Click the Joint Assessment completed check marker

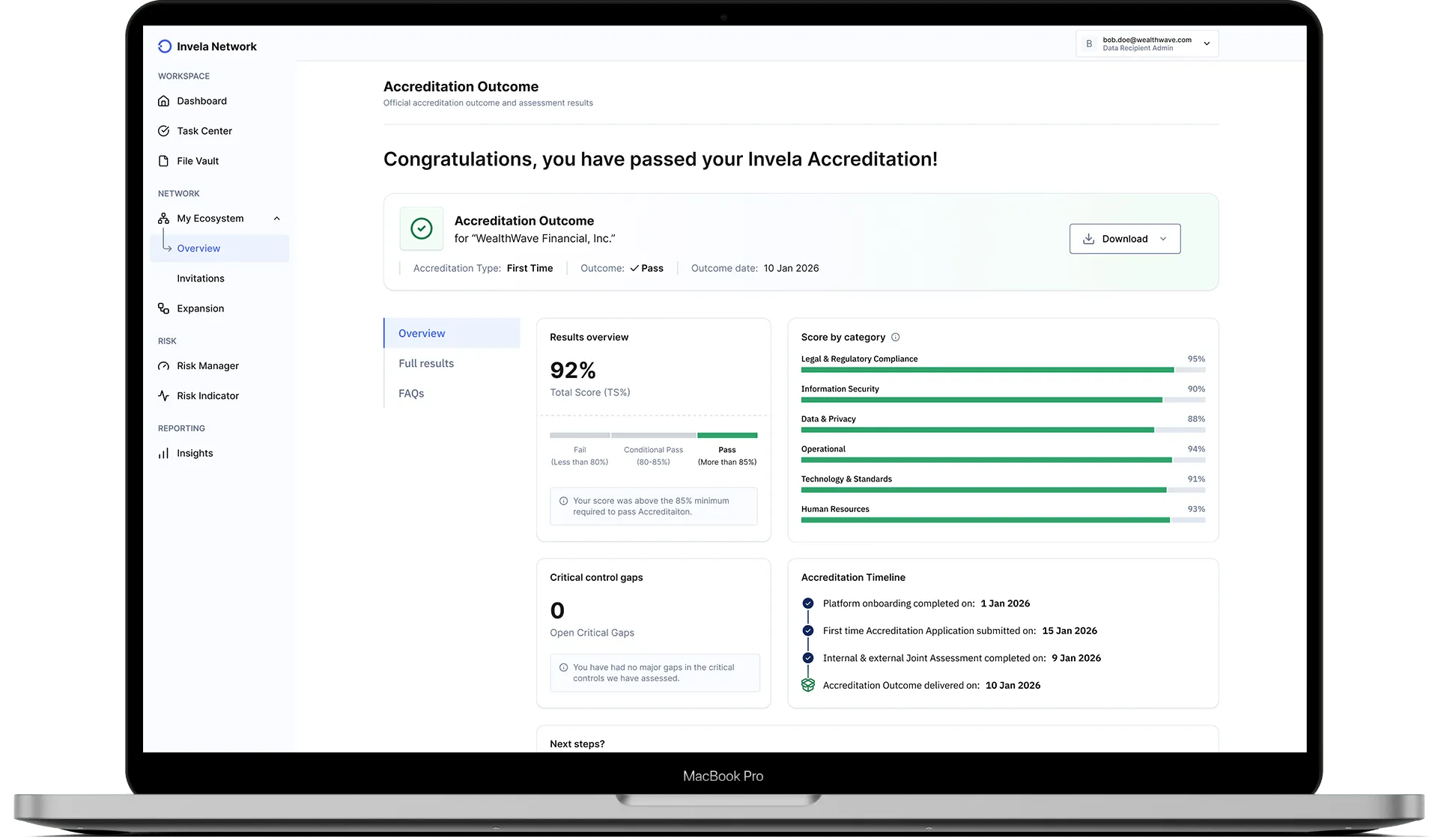click(x=808, y=658)
